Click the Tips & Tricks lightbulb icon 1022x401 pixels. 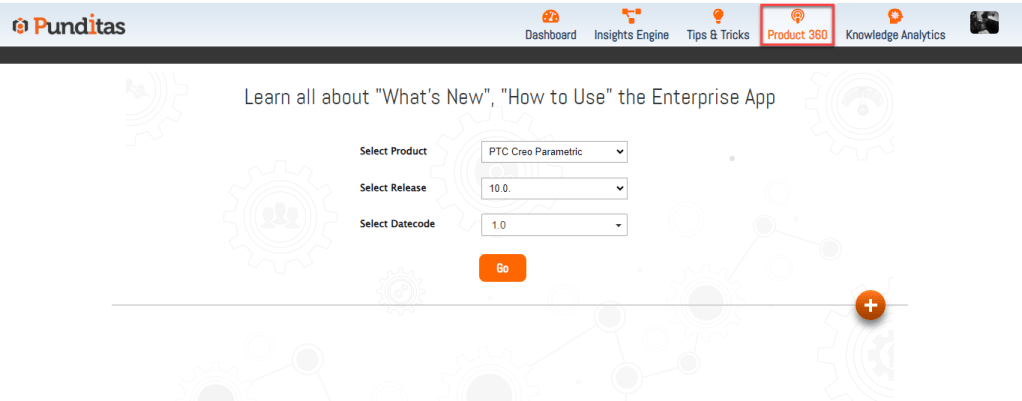(717, 16)
